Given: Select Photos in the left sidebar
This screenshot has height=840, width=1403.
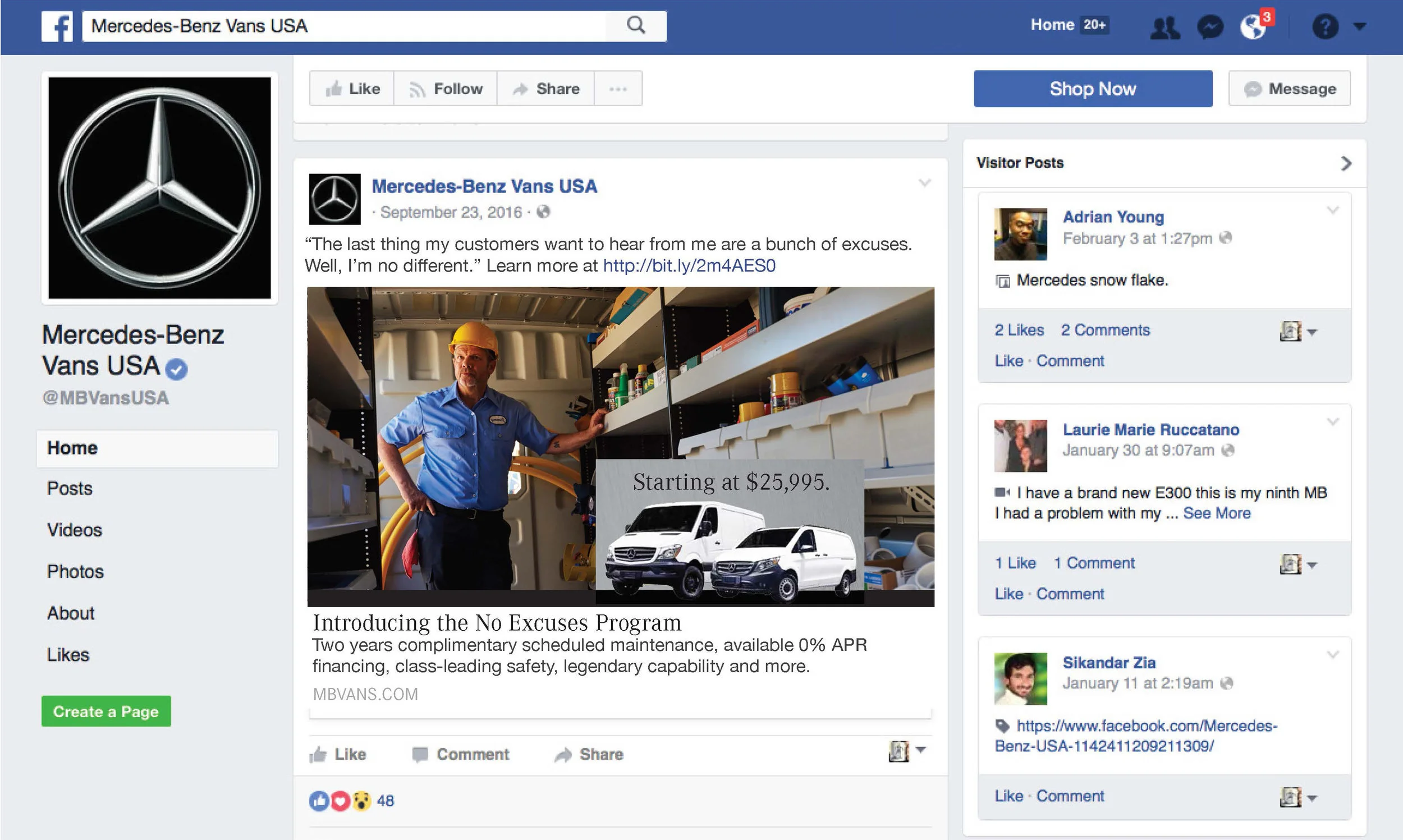Looking at the screenshot, I should pos(75,572).
